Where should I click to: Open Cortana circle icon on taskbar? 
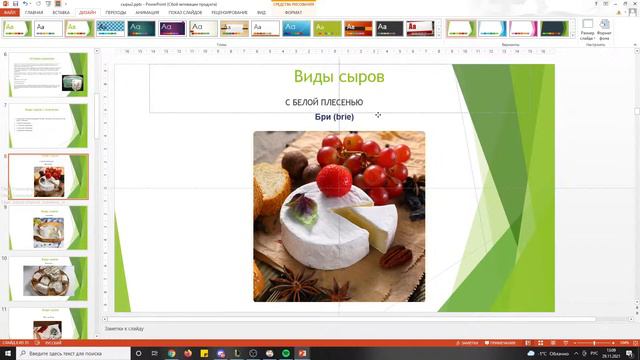pyautogui.click(x=138, y=353)
